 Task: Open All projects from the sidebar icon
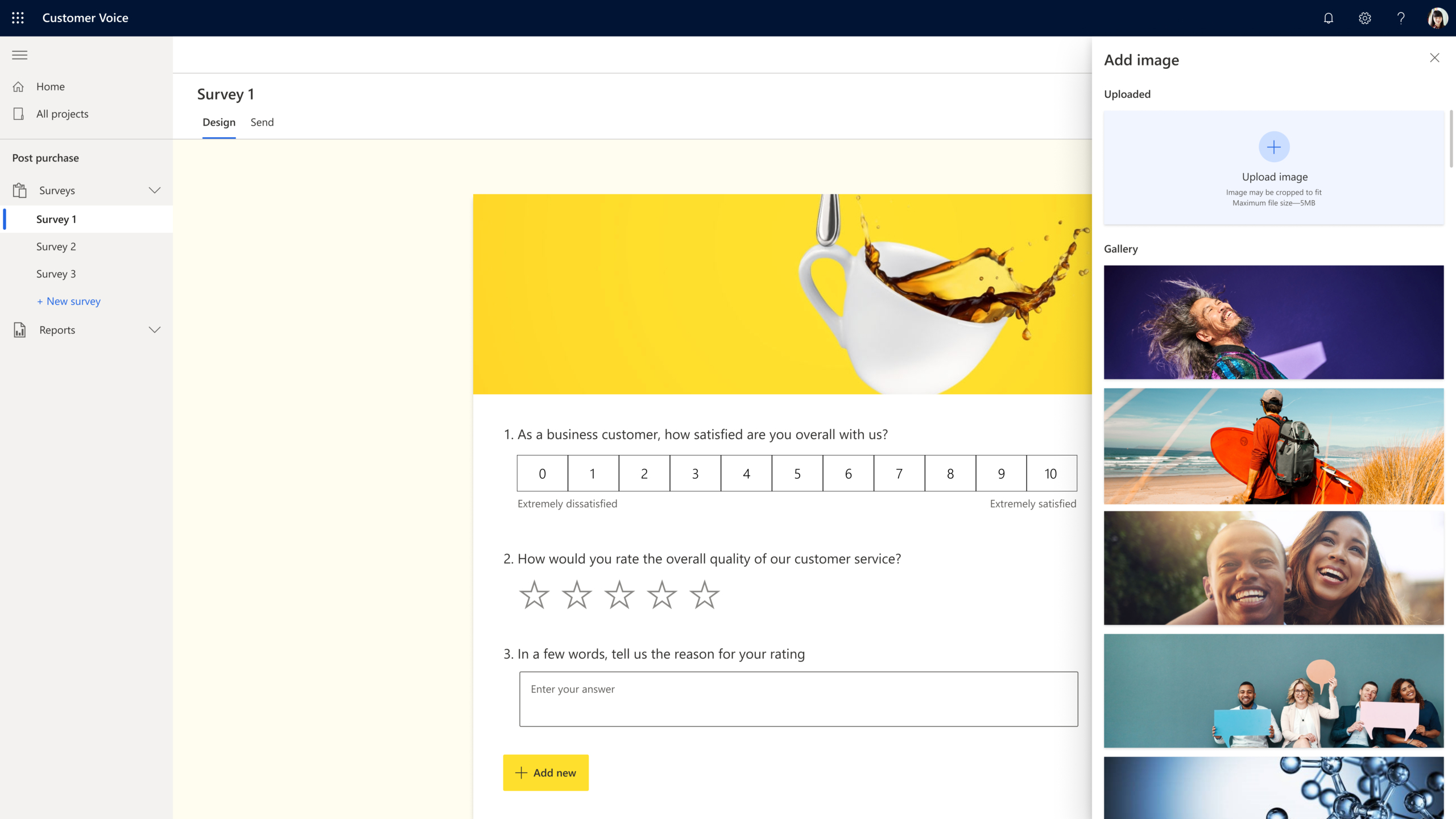[19, 113]
